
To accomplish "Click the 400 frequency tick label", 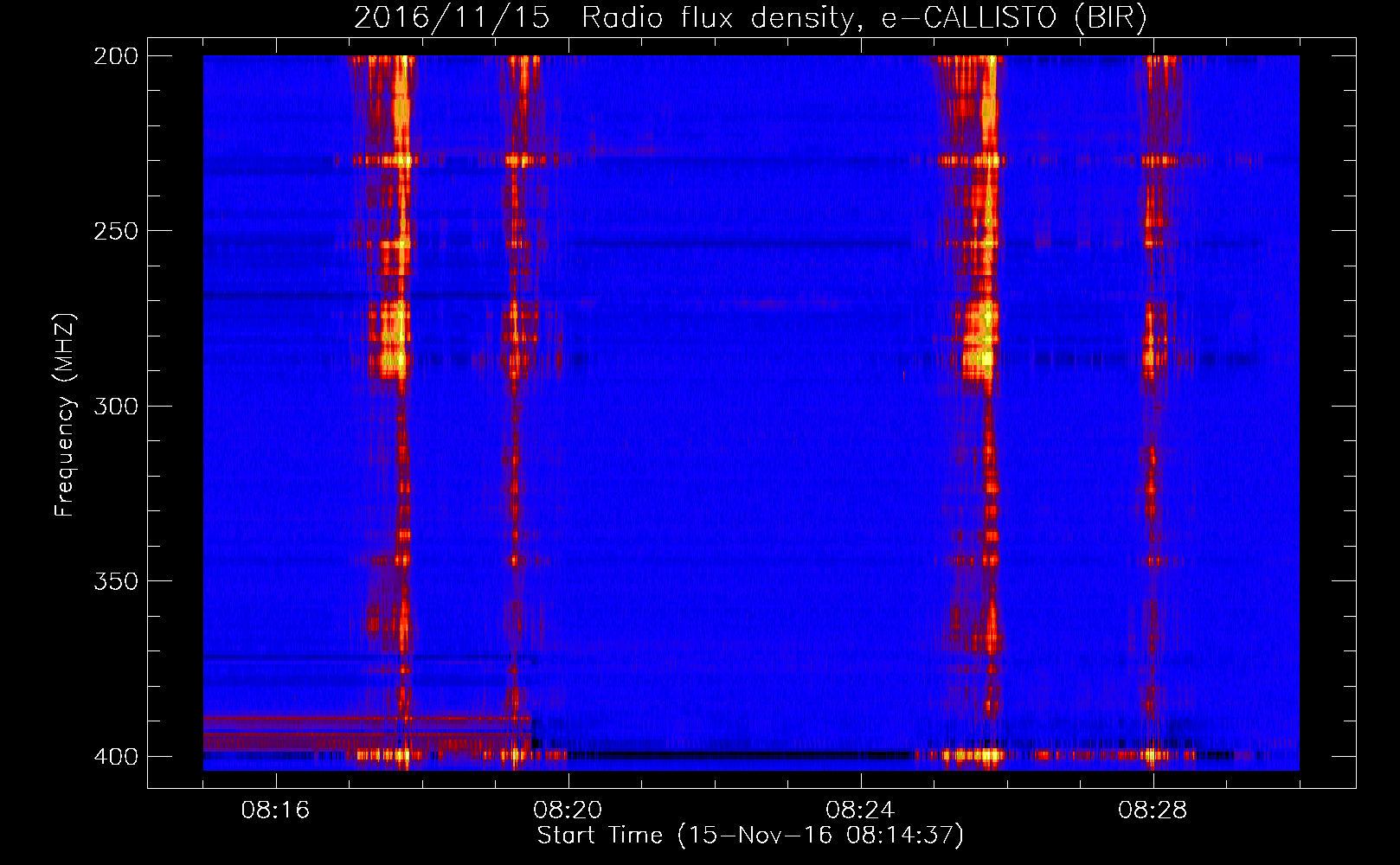I will pos(116,757).
